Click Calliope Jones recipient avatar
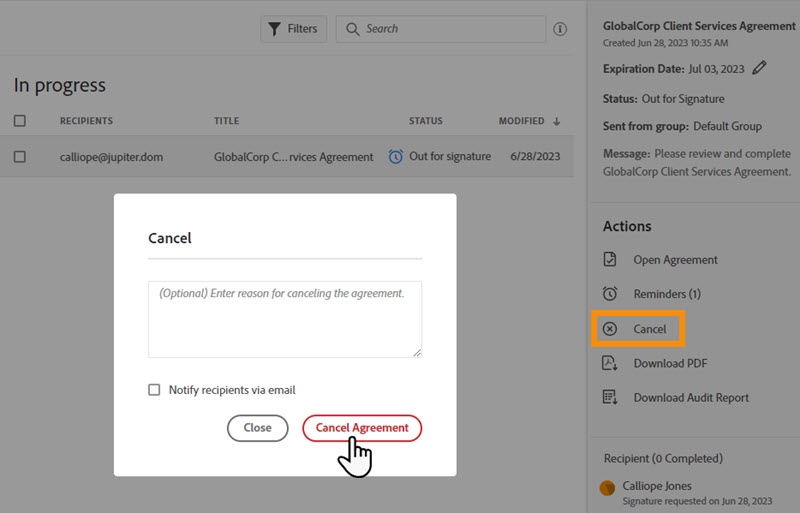Viewport: 800px width, 513px height. pyautogui.click(x=607, y=488)
